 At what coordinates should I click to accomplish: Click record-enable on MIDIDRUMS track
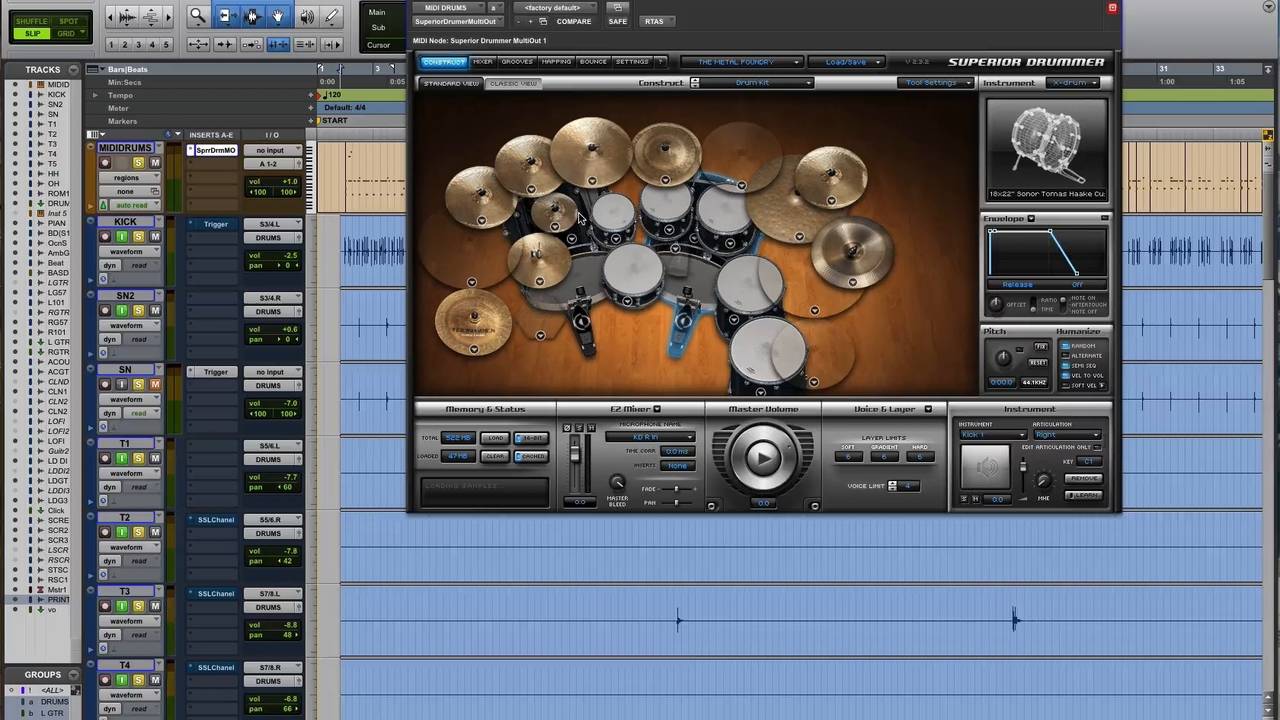coord(105,163)
